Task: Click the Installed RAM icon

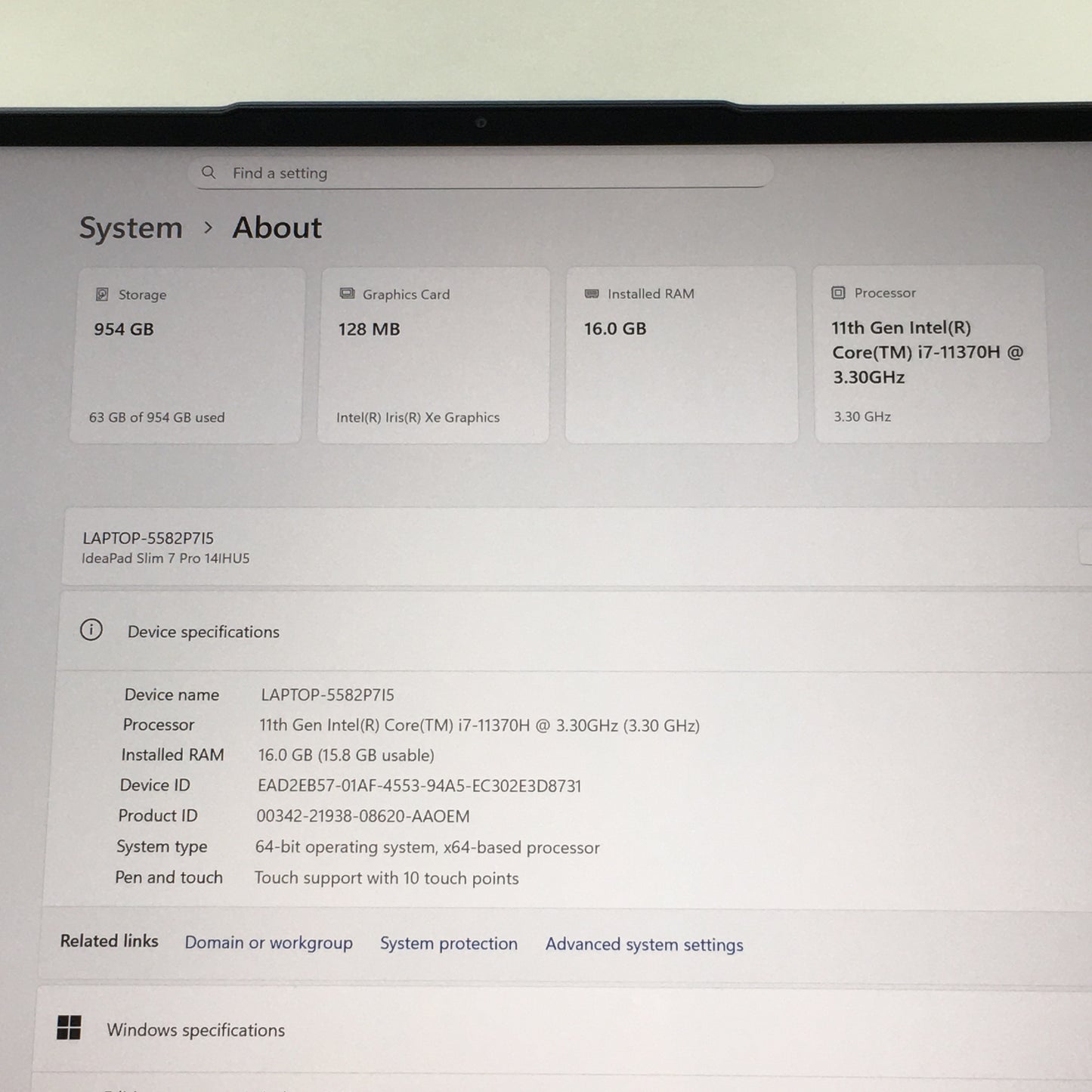Action: coord(592,293)
